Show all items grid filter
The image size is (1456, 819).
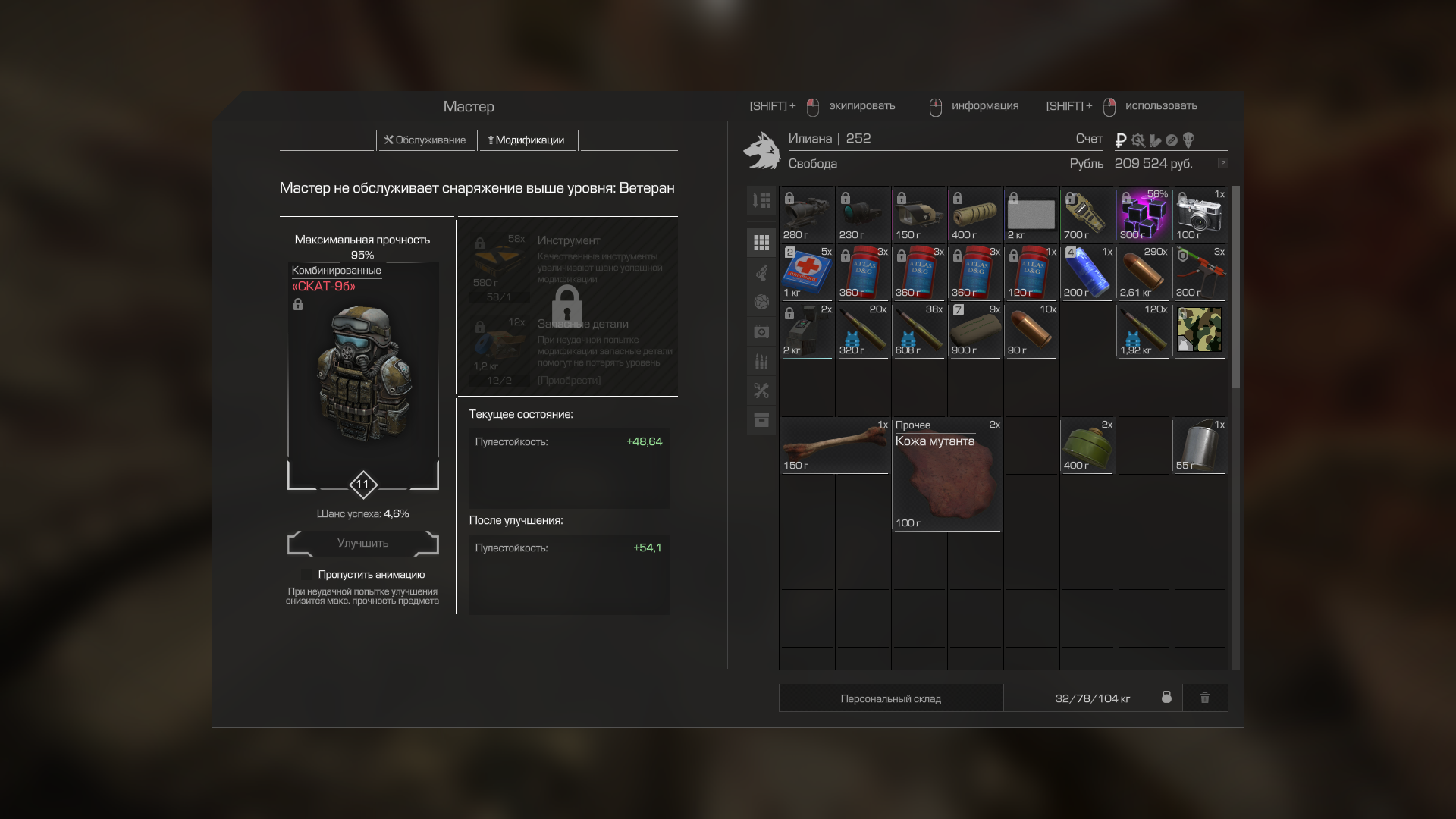click(x=761, y=243)
